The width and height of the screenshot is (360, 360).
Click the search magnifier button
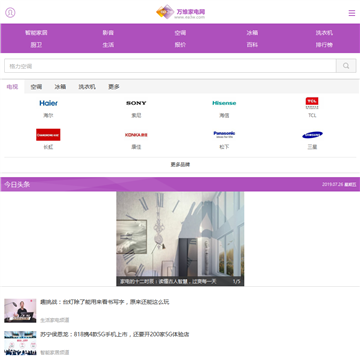tap(346, 66)
